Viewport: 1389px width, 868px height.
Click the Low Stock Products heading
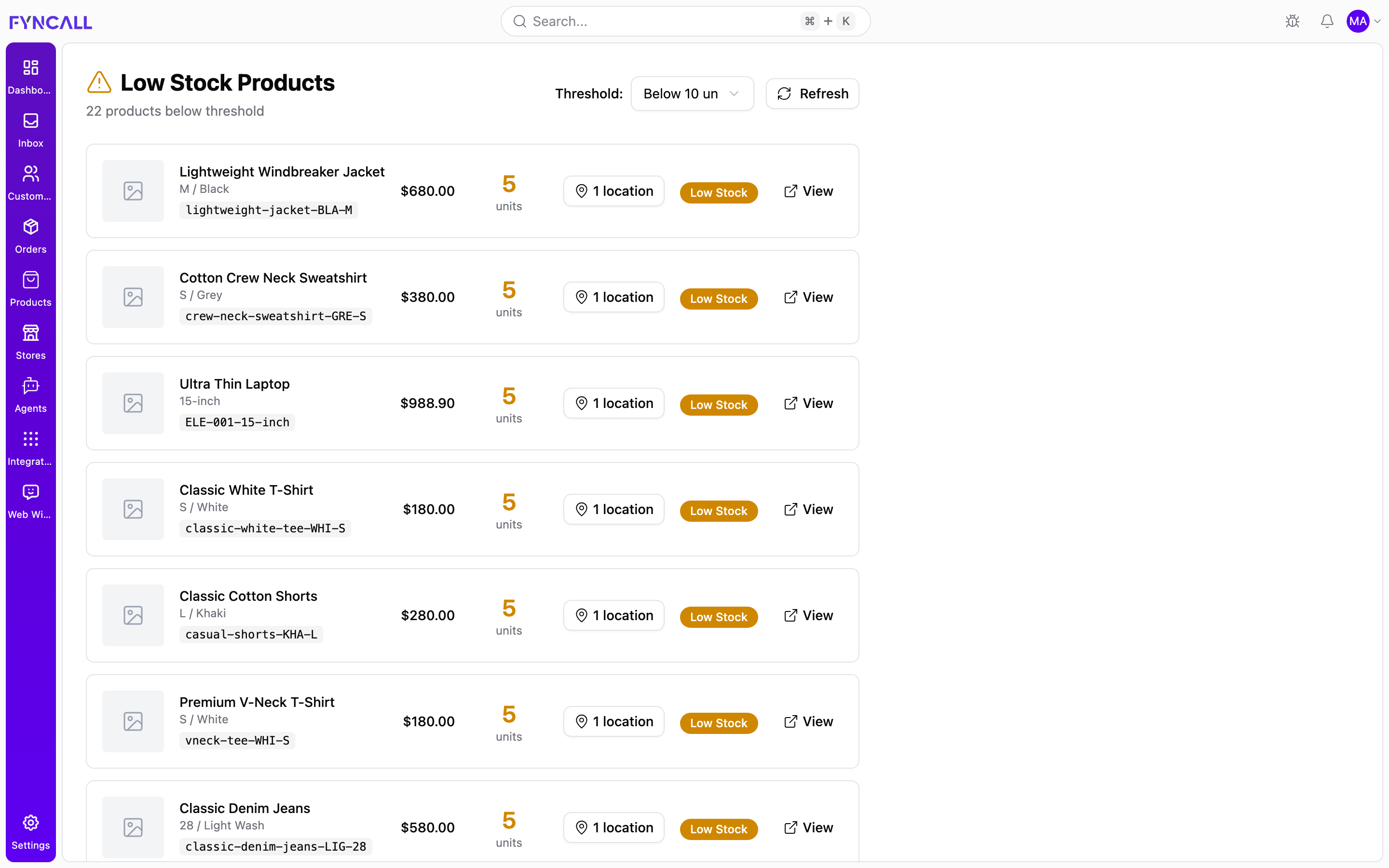[x=227, y=82]
